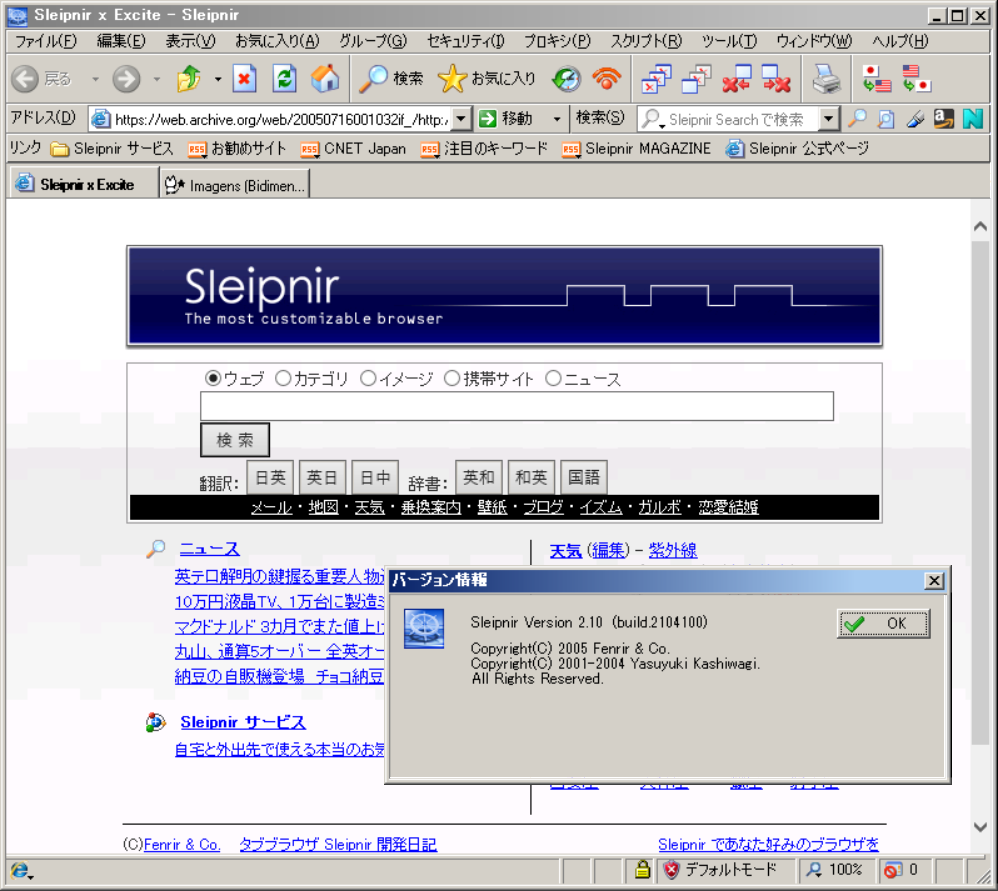Open the Forward button history dropdown
Screen dimensions: 998x891
click(x=157, y=80)
